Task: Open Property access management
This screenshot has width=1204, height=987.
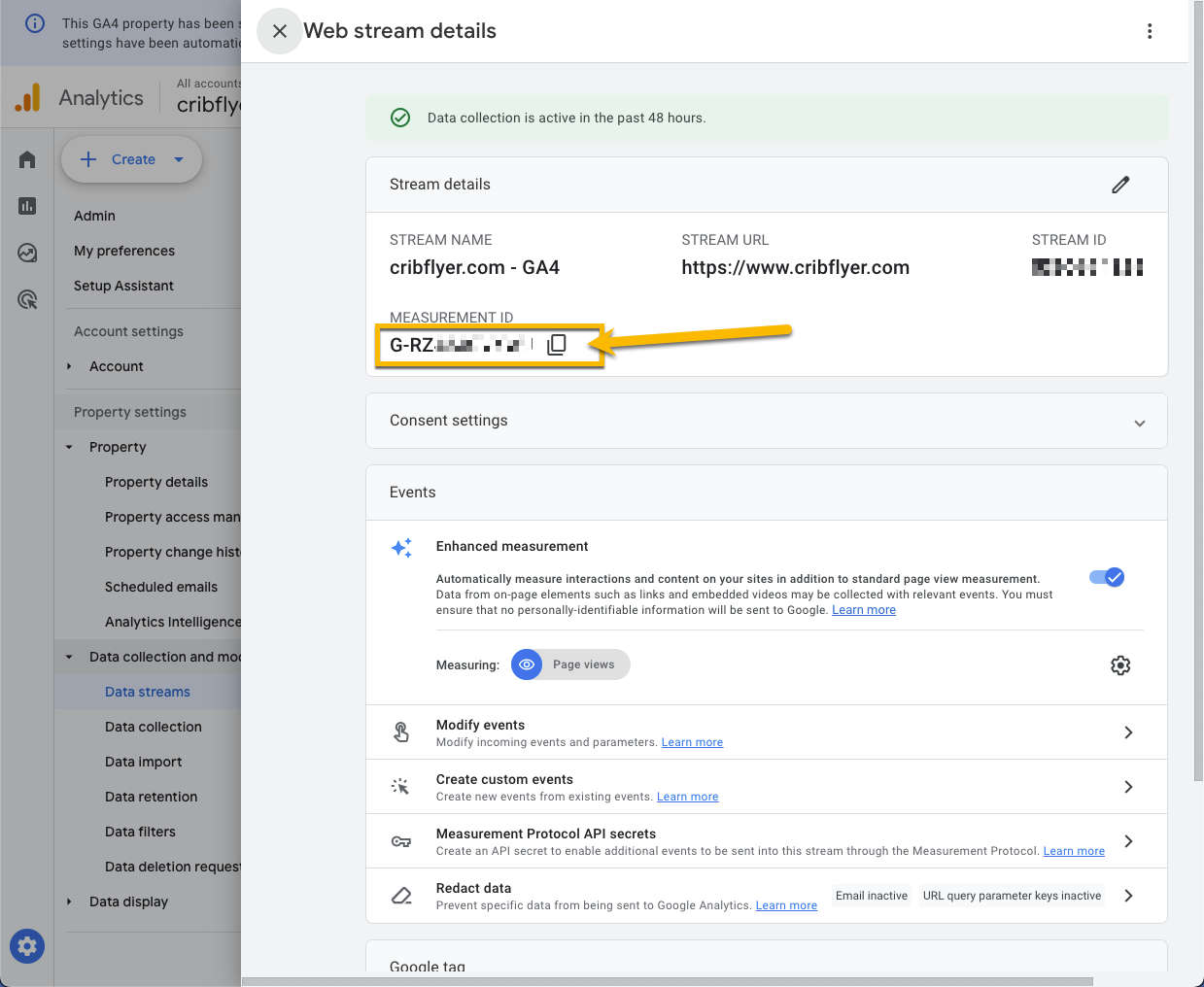Action: (172, 517)
